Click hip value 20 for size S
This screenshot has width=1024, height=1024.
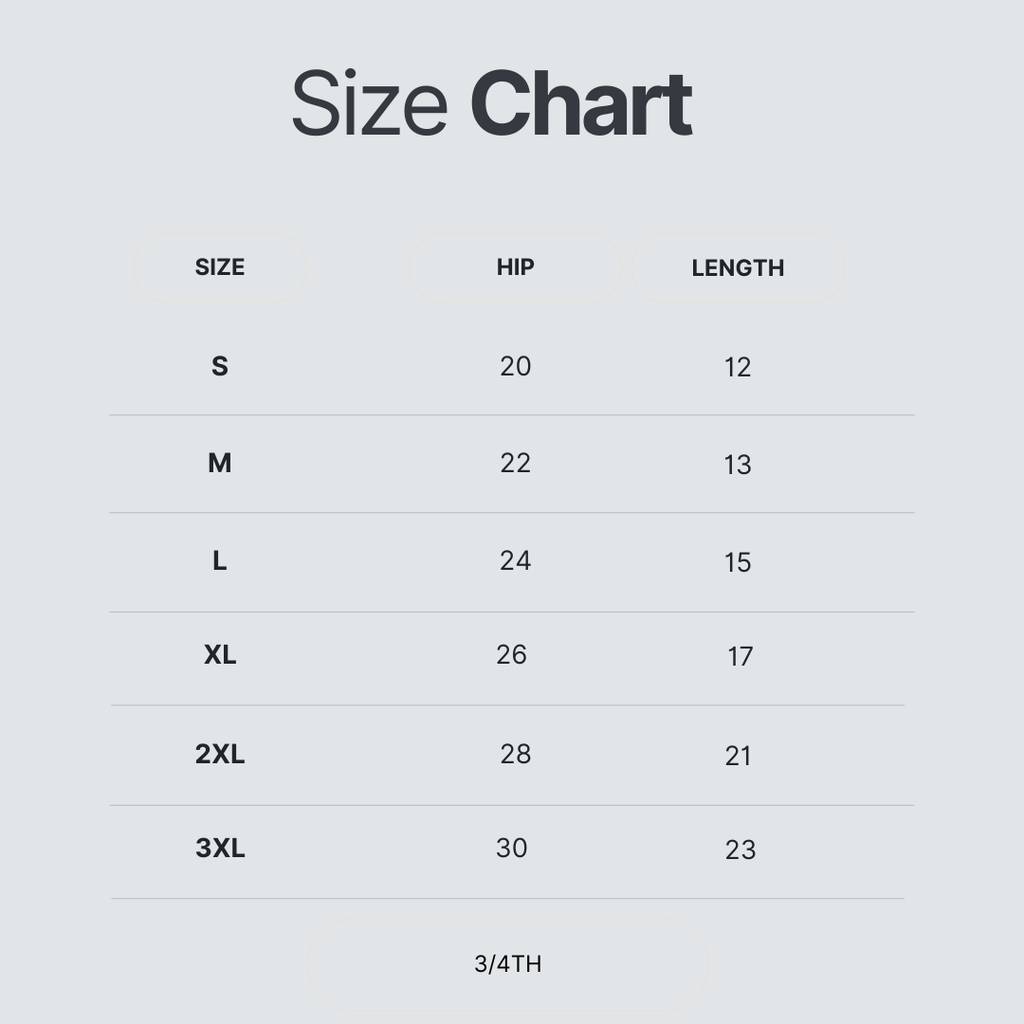[x=515, y=366]
